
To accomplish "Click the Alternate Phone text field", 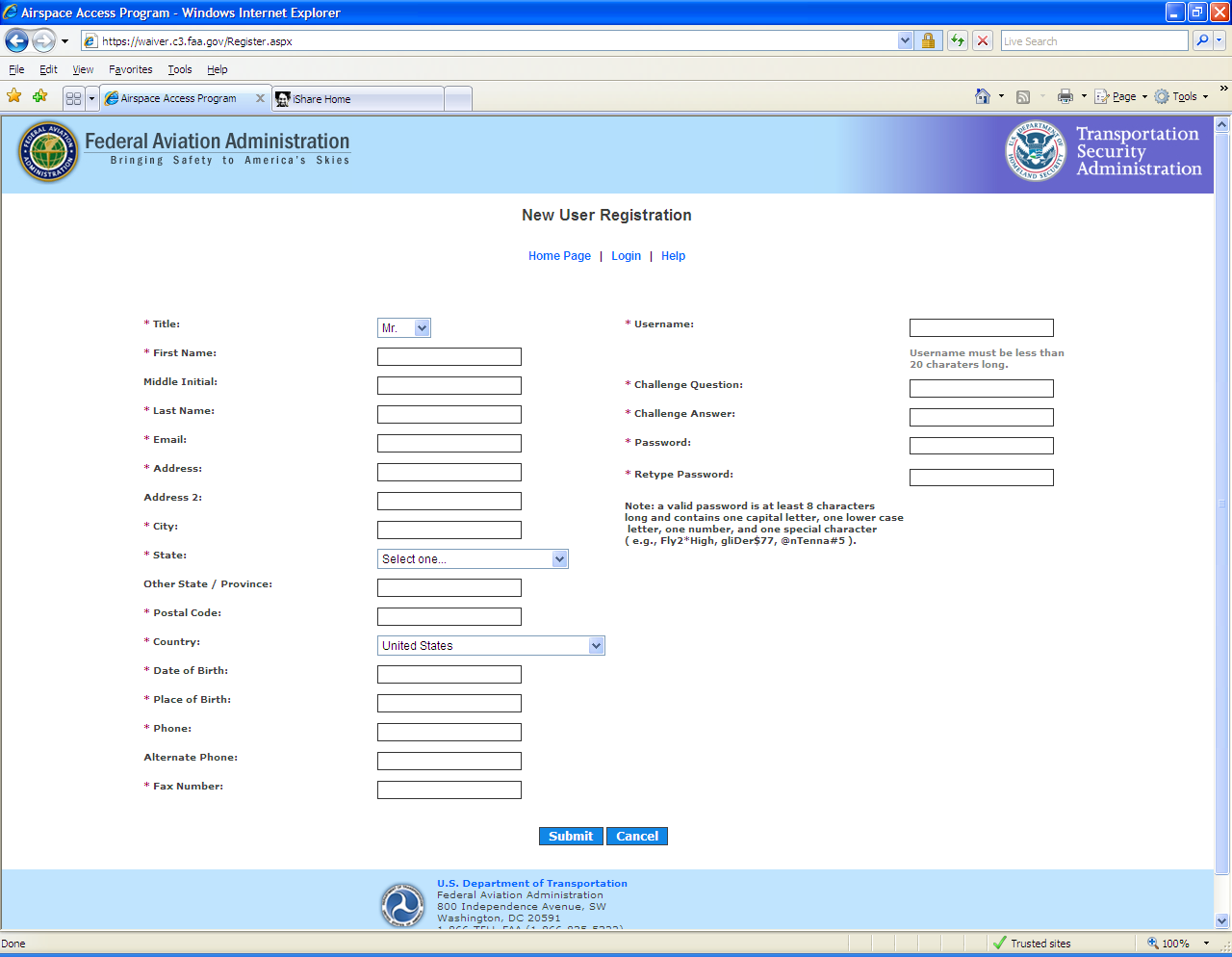I will tap(449, 762).
